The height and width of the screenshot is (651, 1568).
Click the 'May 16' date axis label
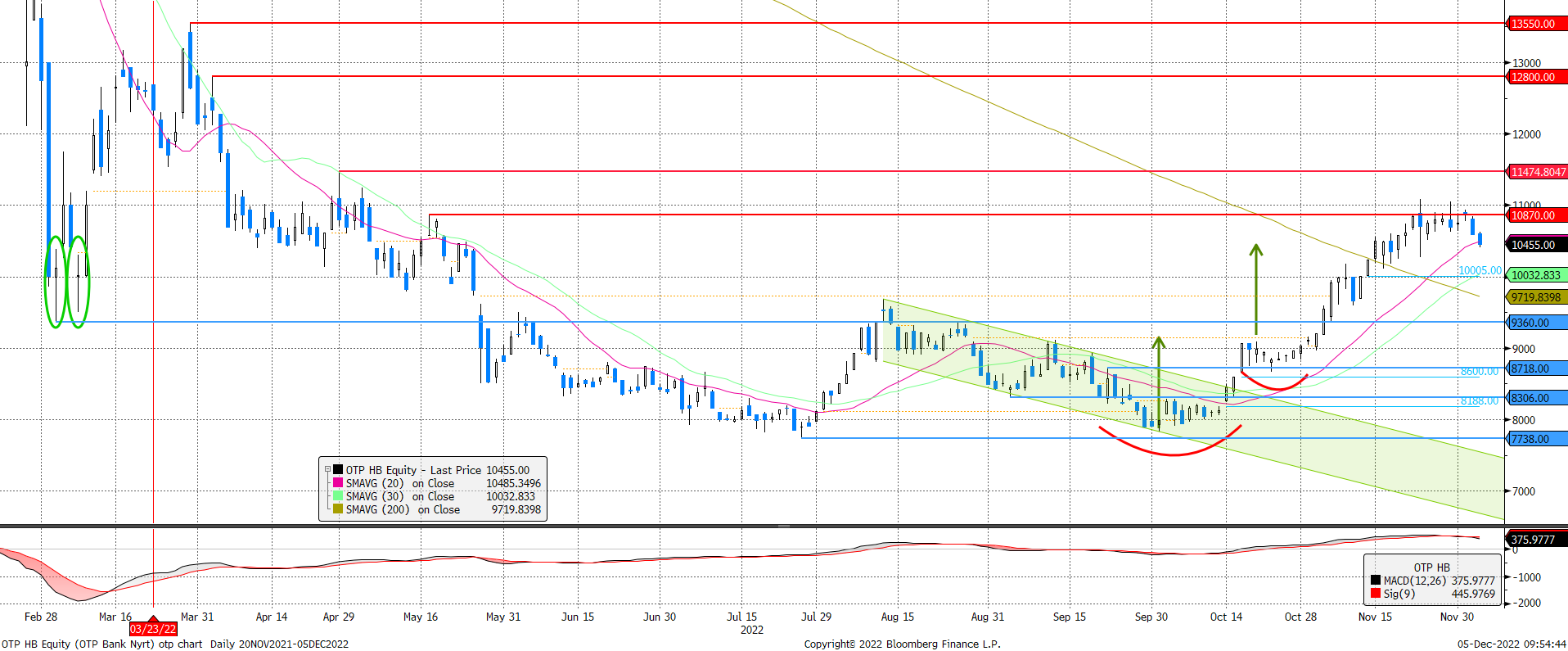tap(421, 617)
